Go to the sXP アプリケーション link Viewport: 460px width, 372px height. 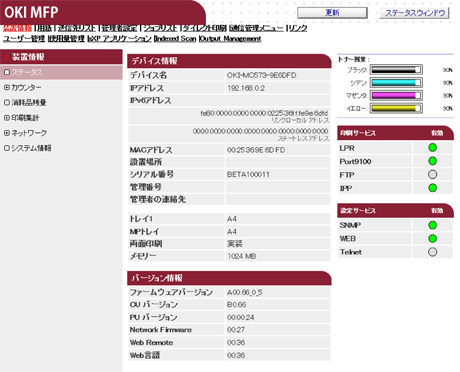[x=120, y=39]
